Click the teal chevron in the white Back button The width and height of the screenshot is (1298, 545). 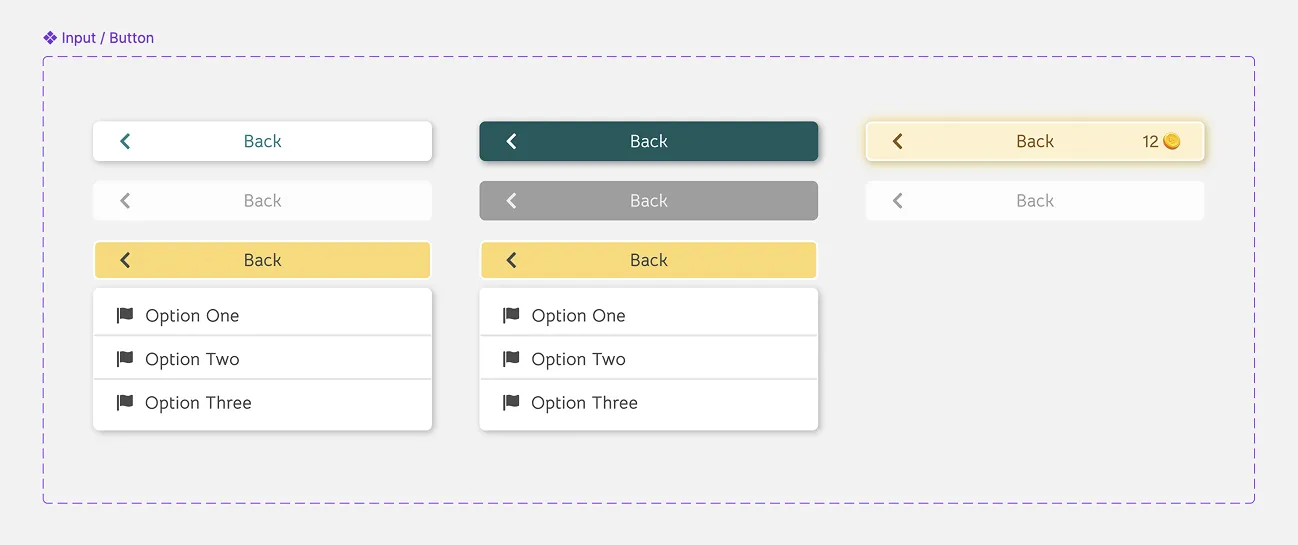[125, 142]
